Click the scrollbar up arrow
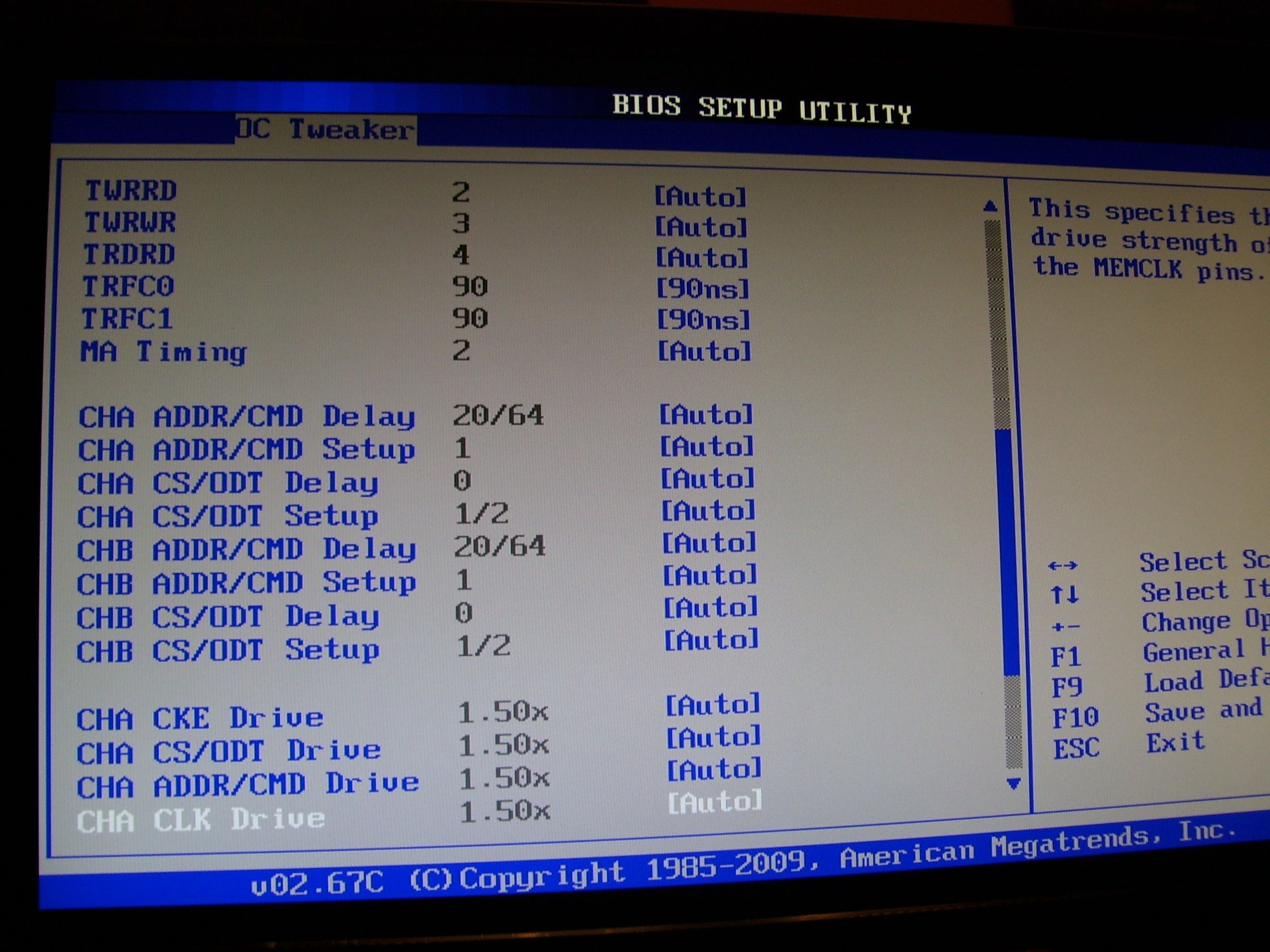This screenshot has width=1270, height=952. tap(990, 206)
